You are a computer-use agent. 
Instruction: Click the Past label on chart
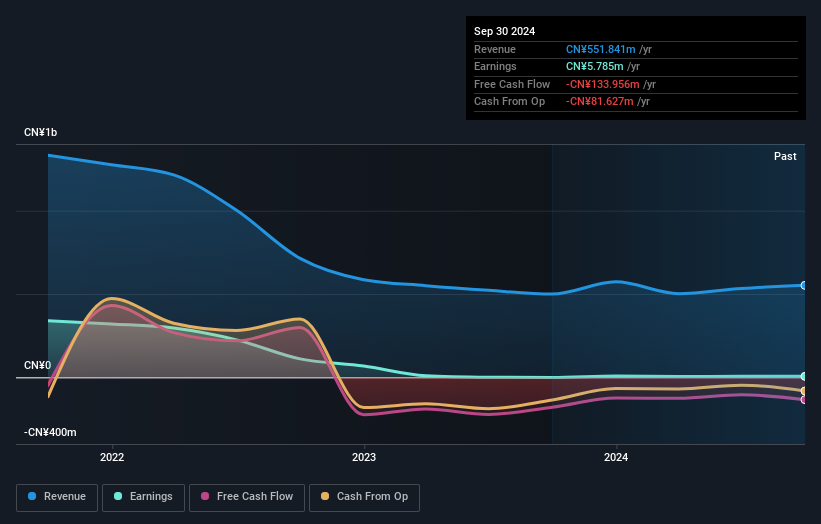tap(785, 157)
